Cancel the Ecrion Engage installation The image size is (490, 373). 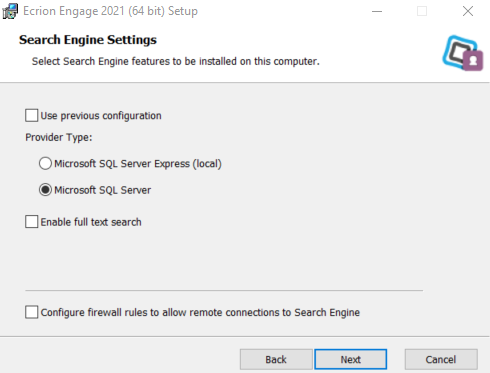tap(441, 359)
